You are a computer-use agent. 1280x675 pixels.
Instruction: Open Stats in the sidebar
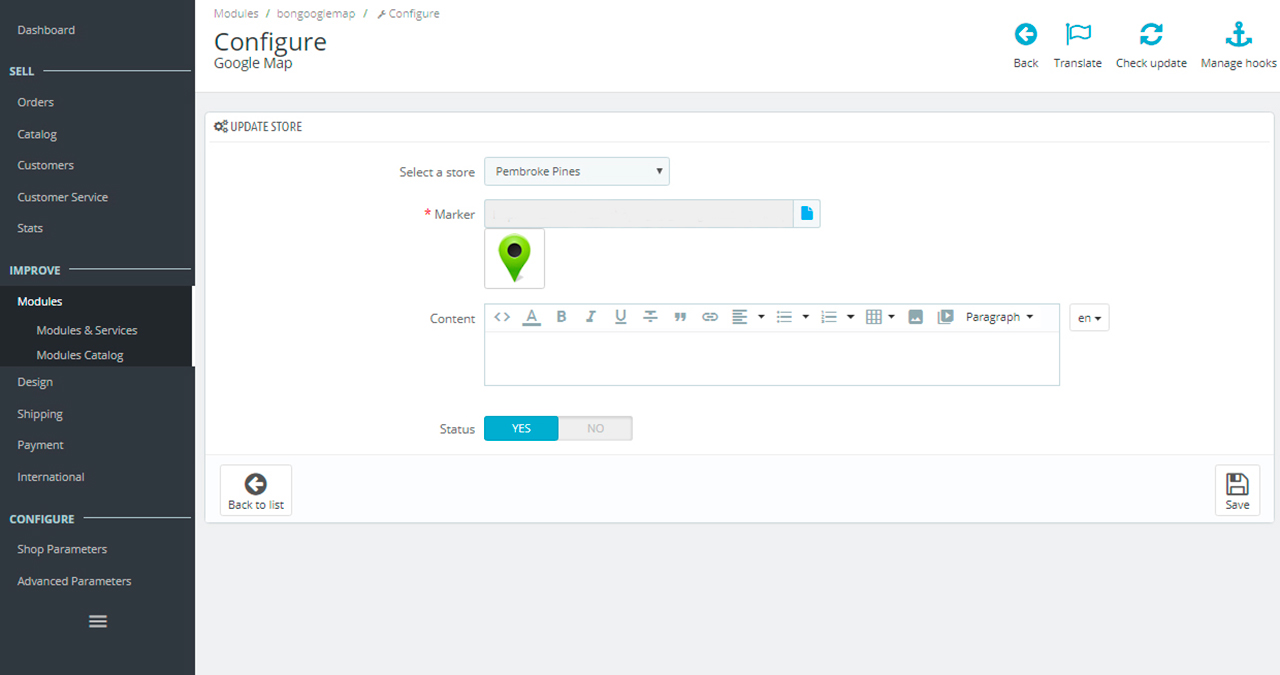pyautogui.click(x=30, y=228)
